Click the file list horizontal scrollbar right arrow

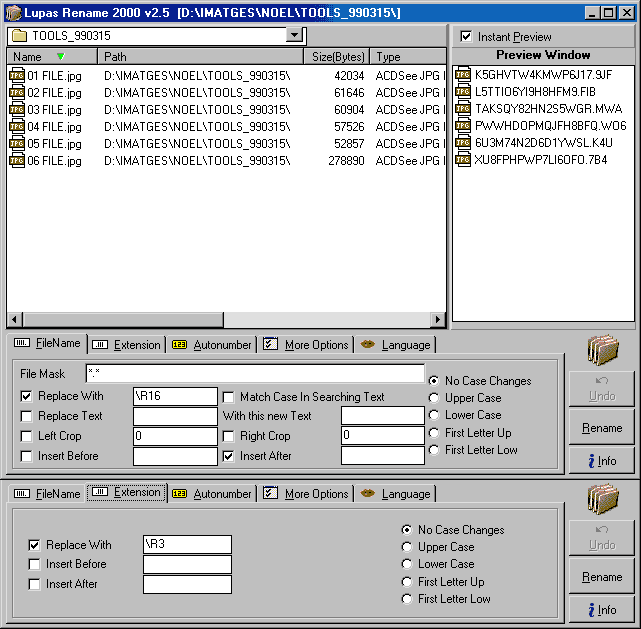coord(437,319)
